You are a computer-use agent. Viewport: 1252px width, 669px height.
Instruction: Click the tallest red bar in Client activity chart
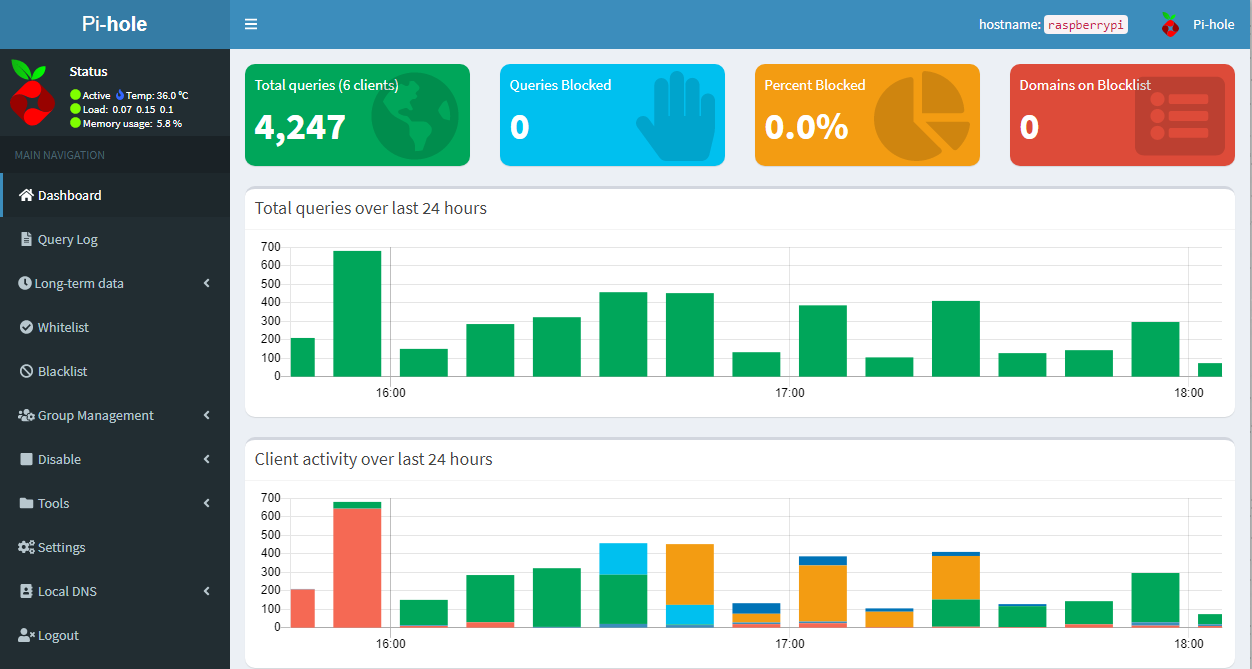pos(357,568)
